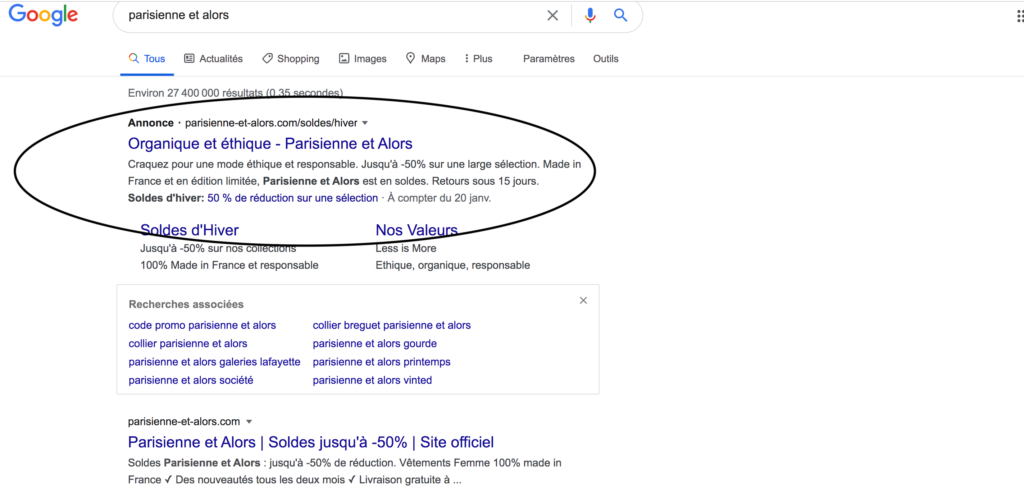Switch to the Actualités tab
The height and width of the screenshot is (497, 1024).
point(214,59)
